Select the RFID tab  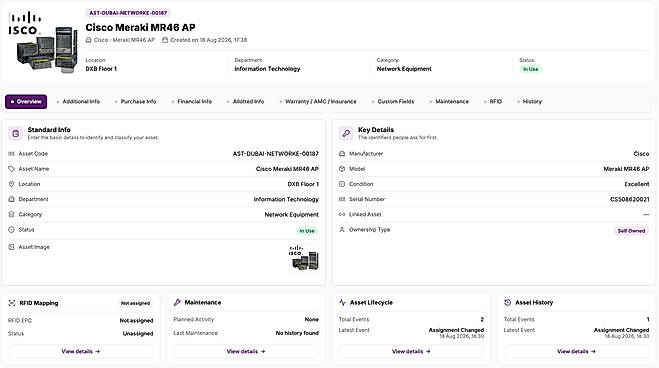coord(493,102)
